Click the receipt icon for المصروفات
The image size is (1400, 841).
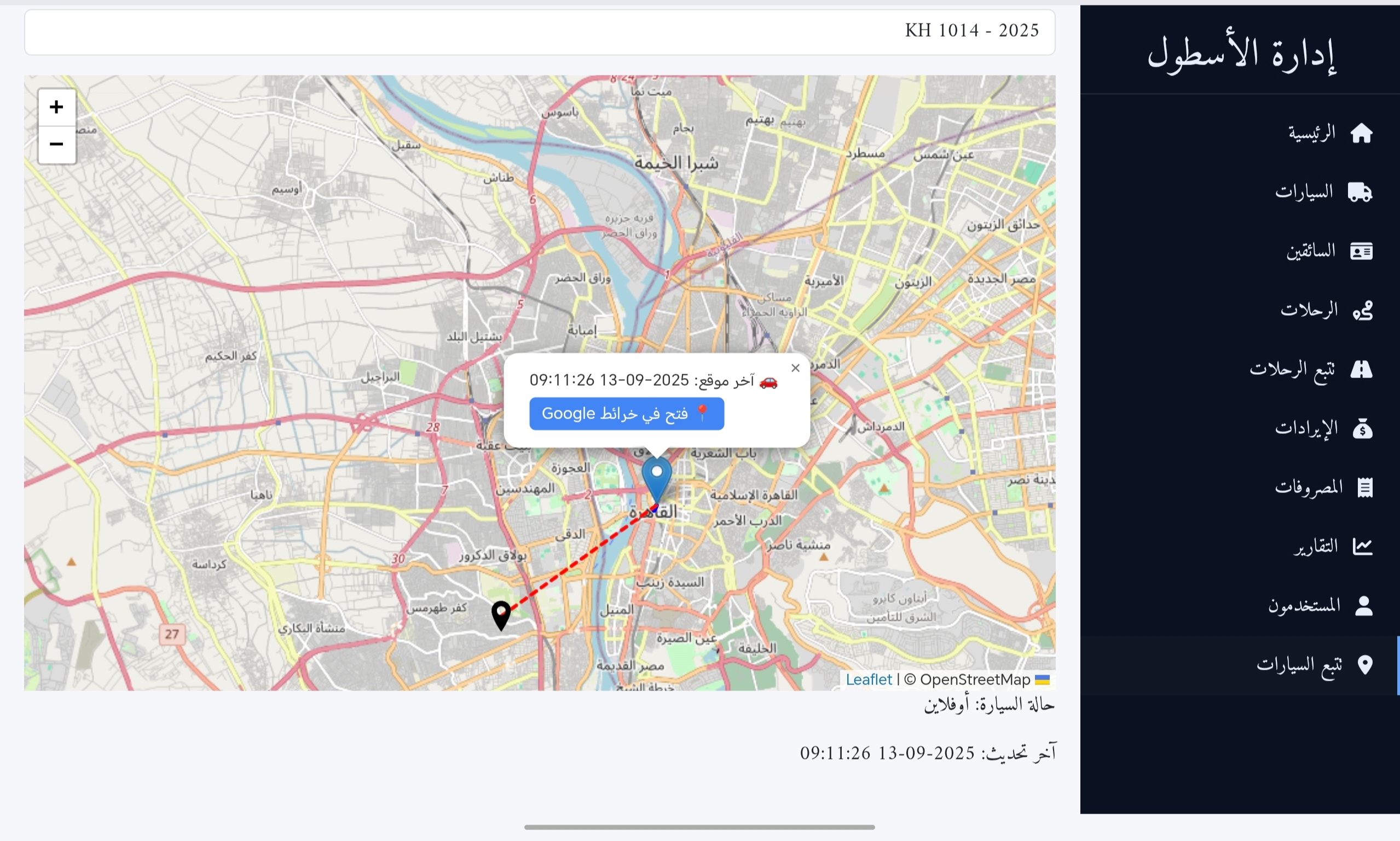[x=1365, y=488]
